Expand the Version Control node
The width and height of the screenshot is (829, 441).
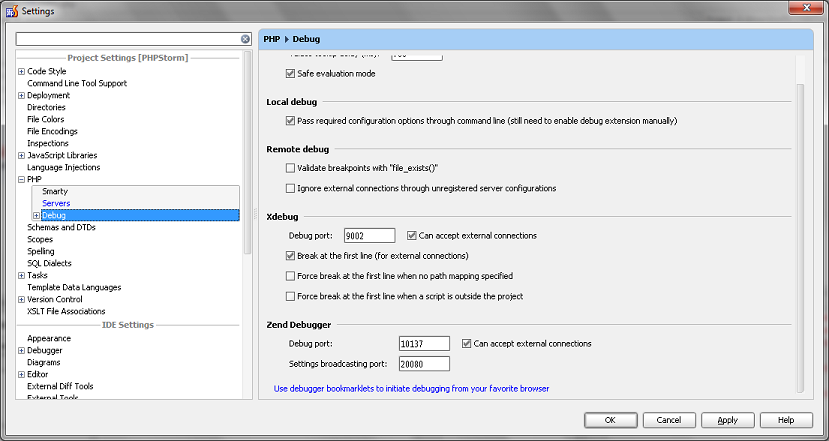coord(21,300)
